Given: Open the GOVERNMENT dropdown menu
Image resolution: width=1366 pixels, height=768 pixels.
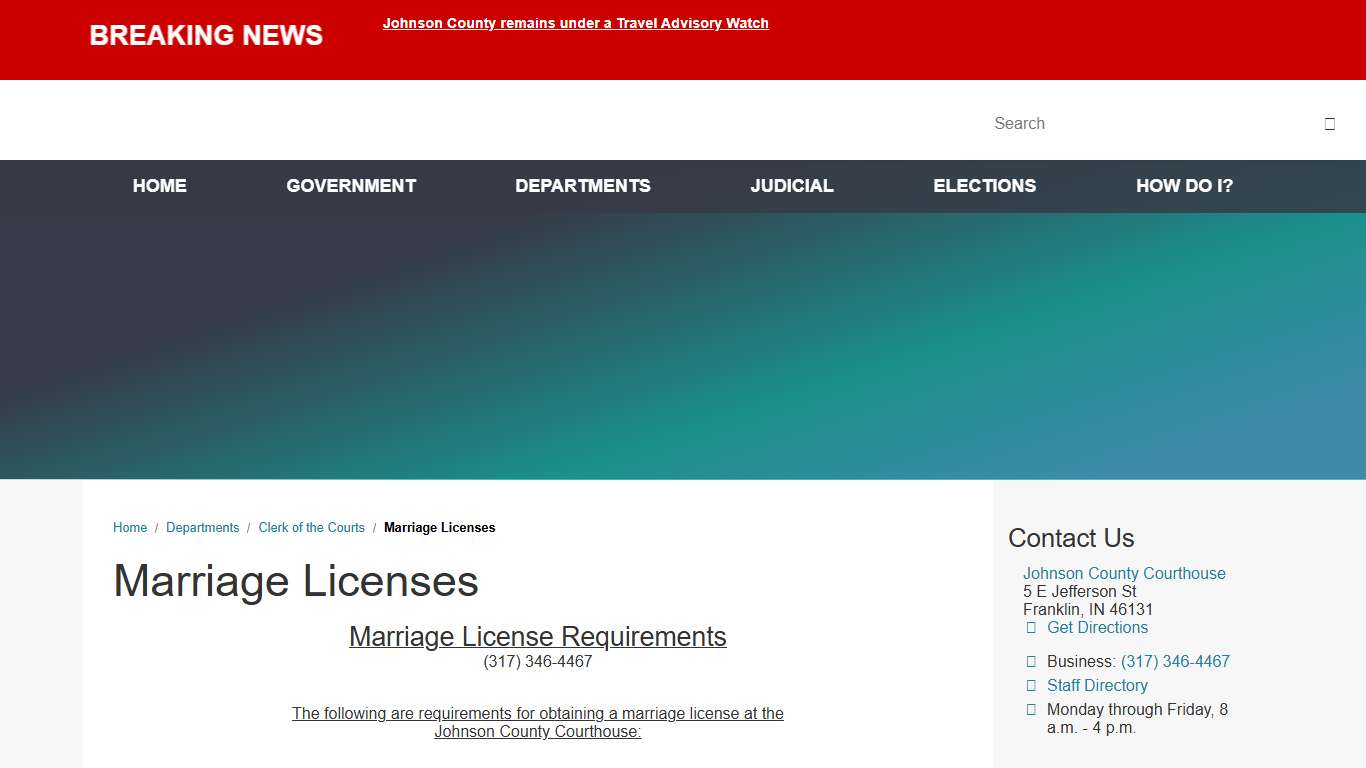Looking at the screenshot, I should point(351,186).
